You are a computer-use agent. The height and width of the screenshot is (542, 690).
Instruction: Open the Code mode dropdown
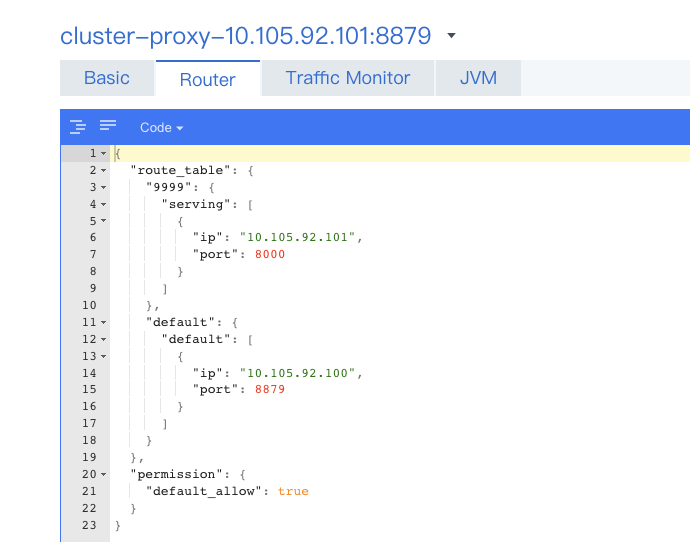[161, 128]
